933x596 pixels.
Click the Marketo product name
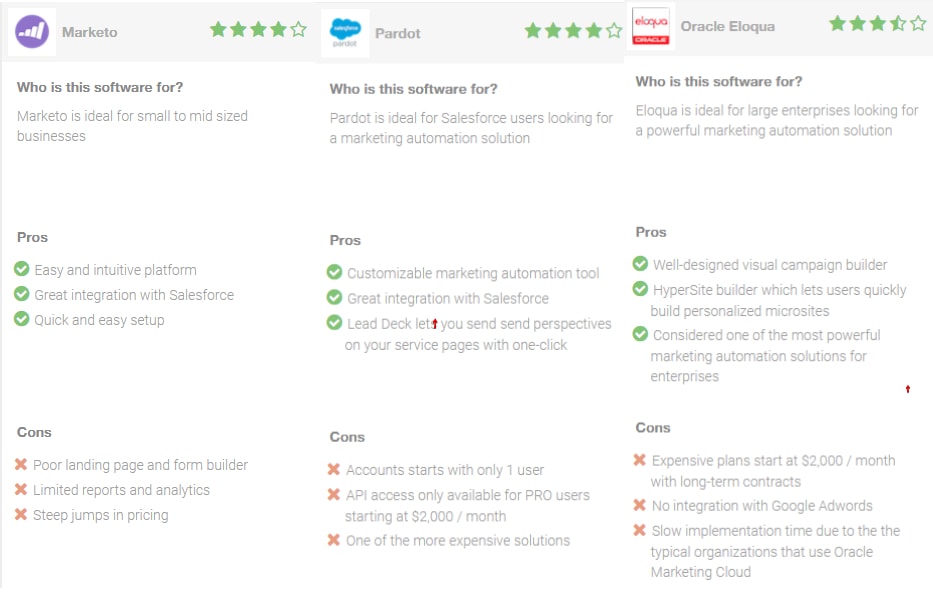coord(90,32)
